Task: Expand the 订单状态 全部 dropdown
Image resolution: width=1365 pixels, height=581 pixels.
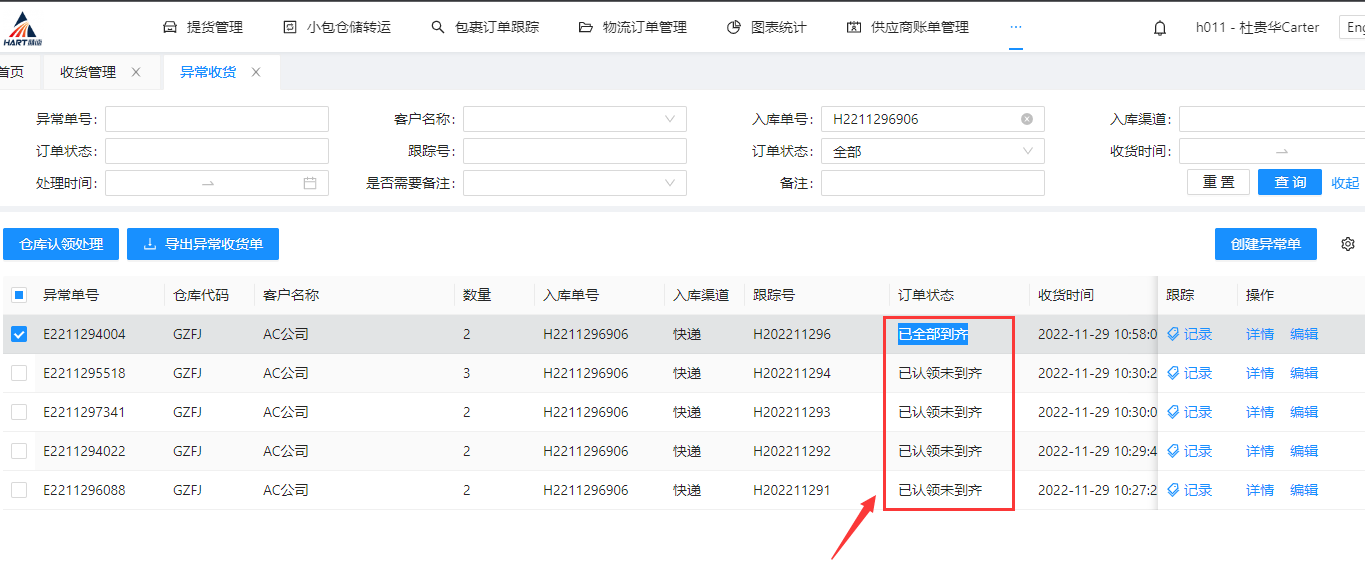Action: point(932,151)
